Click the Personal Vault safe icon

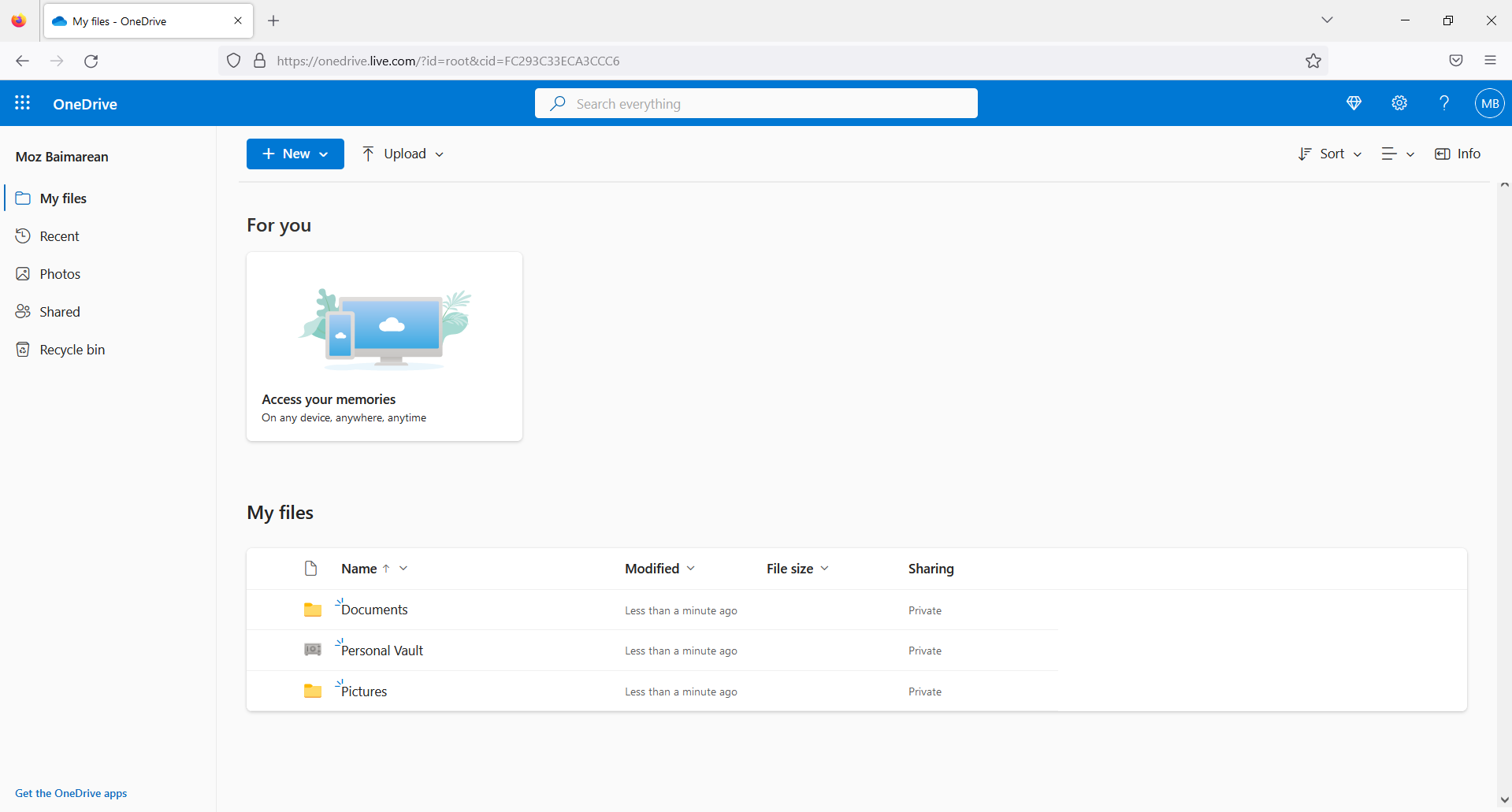313,650
